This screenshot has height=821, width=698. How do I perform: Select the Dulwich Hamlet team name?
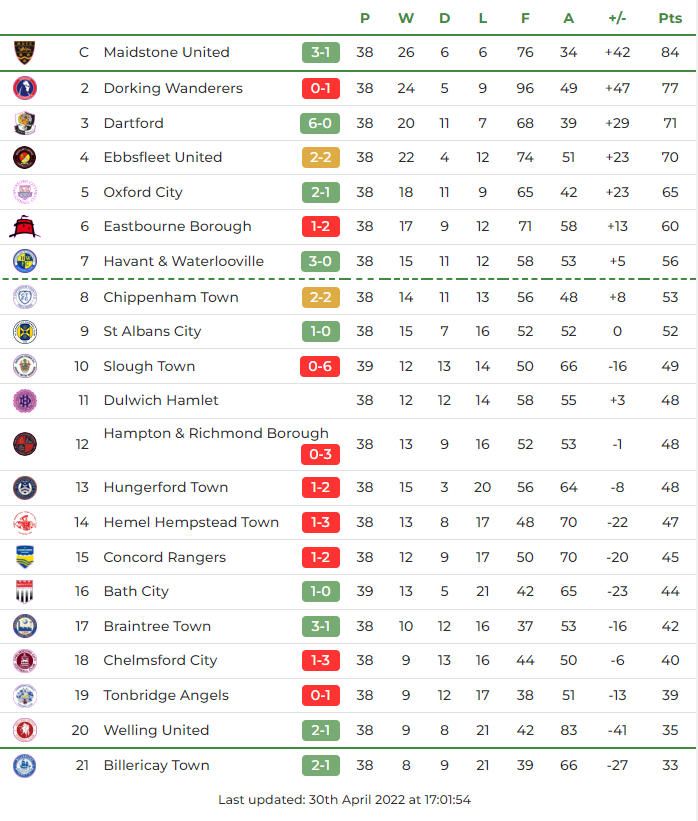161,400
